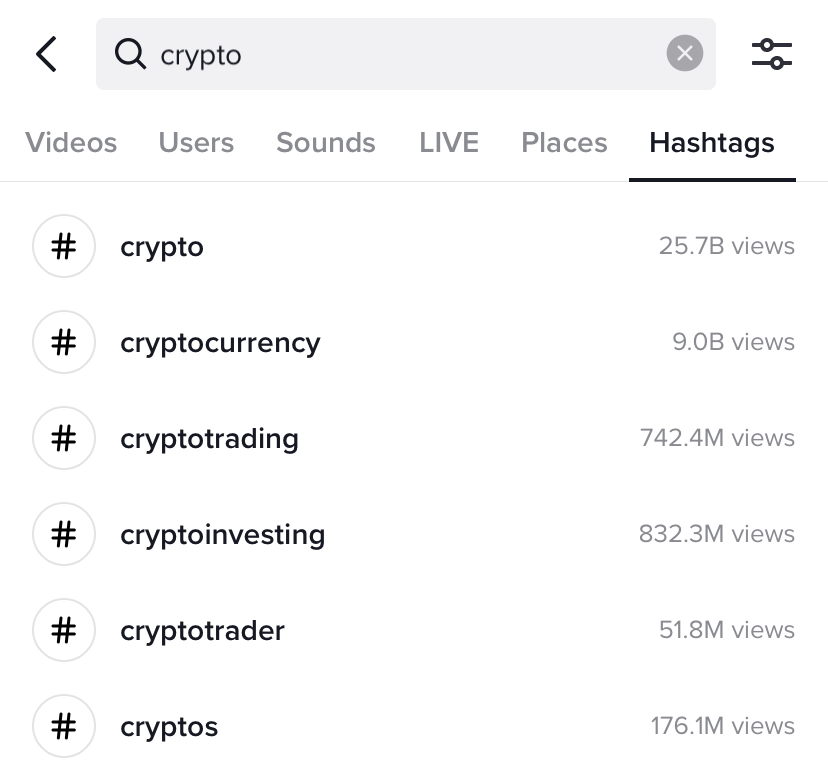Clear search text with X button

[684, 54]
